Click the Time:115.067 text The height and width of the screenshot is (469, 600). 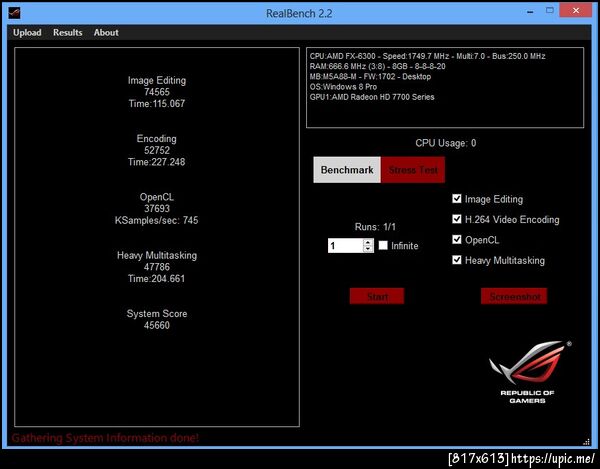coord(157,103)
